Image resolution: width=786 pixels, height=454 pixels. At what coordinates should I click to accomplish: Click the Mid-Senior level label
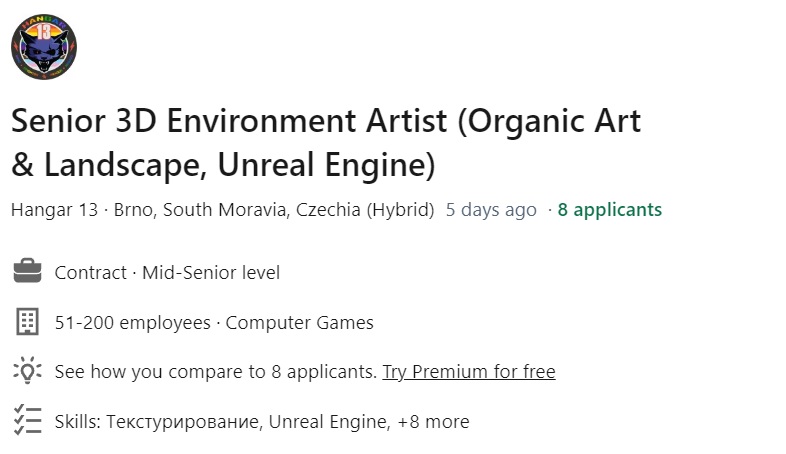click(x=211, y=272)
